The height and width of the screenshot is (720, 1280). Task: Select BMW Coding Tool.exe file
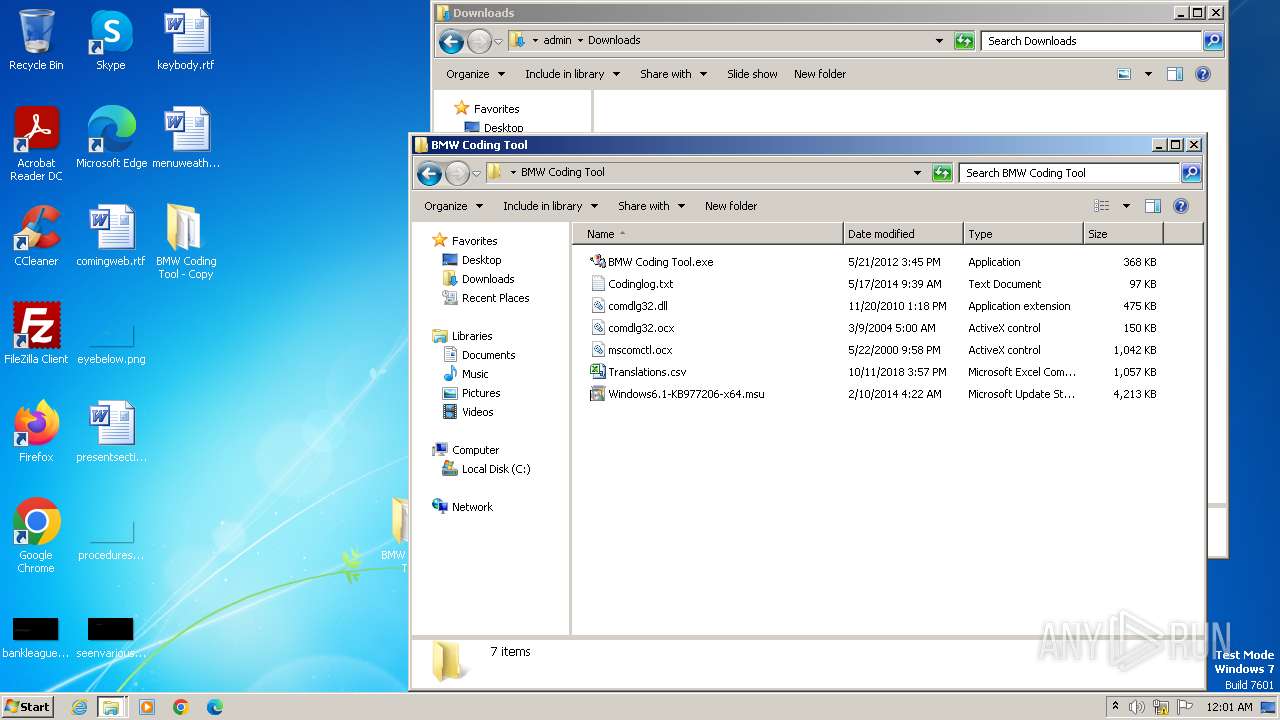pos(660,262)
